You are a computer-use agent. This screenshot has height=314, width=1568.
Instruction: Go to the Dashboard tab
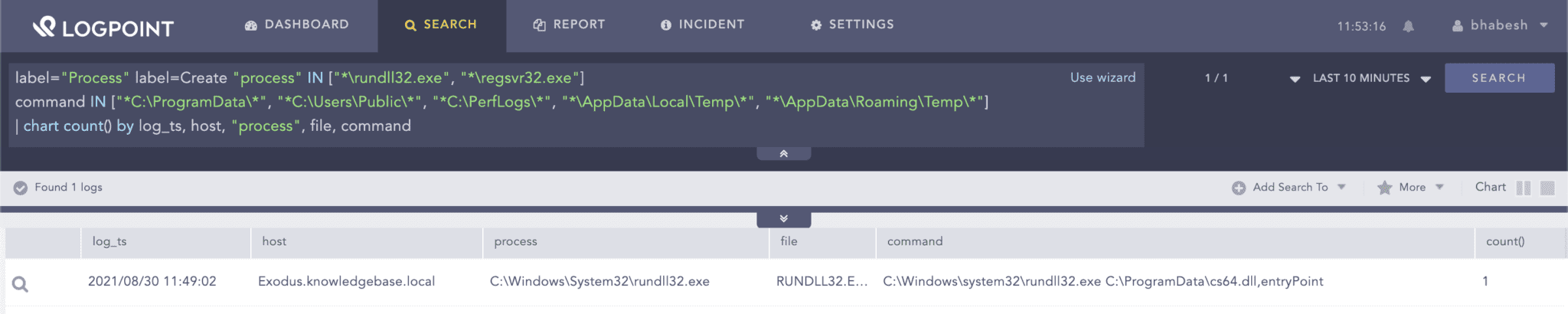pyautogui.click(x=296, y=25)
